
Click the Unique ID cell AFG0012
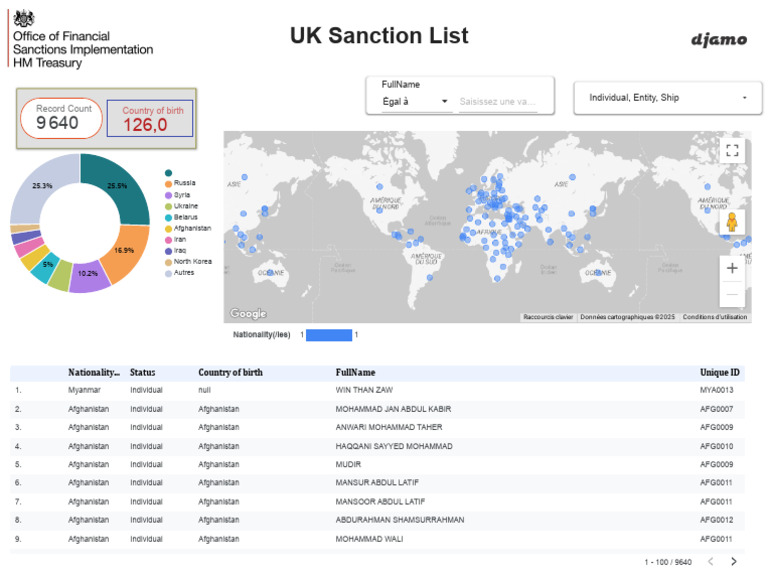point(717,520)
